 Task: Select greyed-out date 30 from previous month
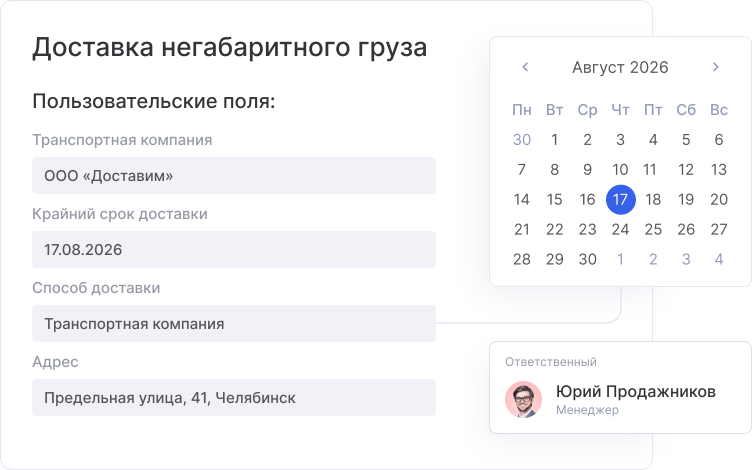coord(521,140)
